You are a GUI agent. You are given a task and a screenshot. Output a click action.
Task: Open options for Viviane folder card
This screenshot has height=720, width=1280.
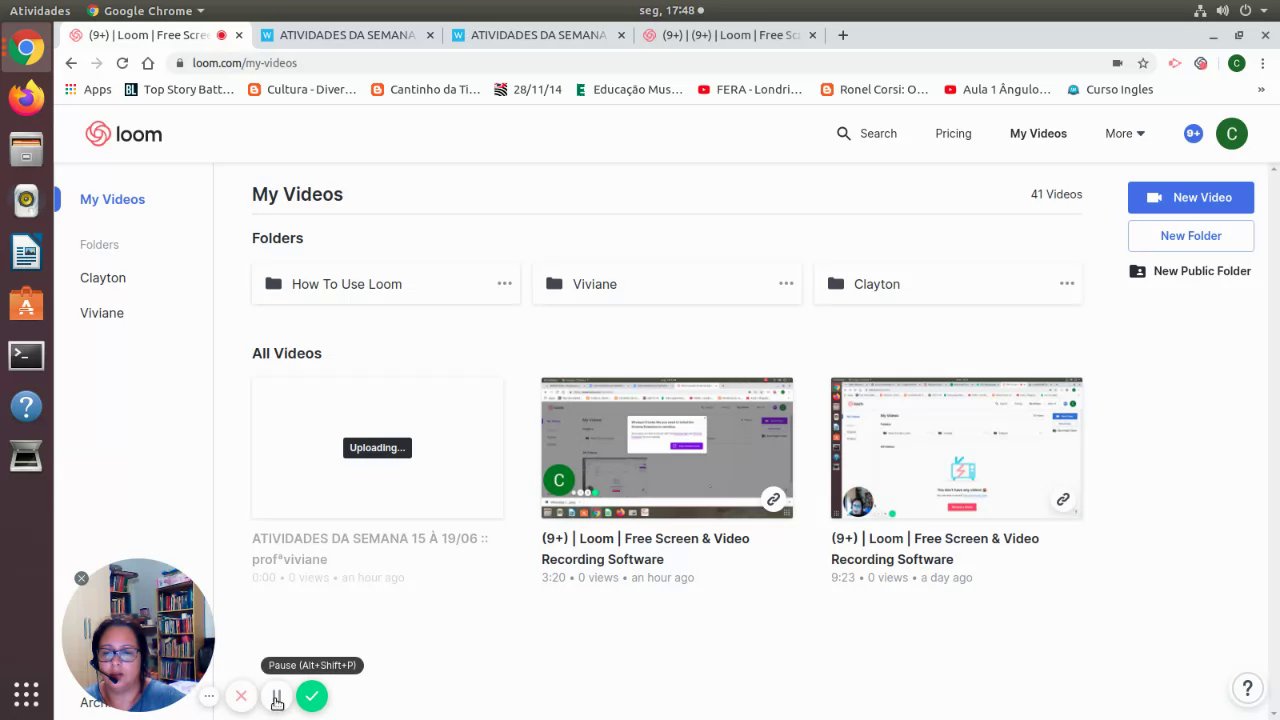786,284
